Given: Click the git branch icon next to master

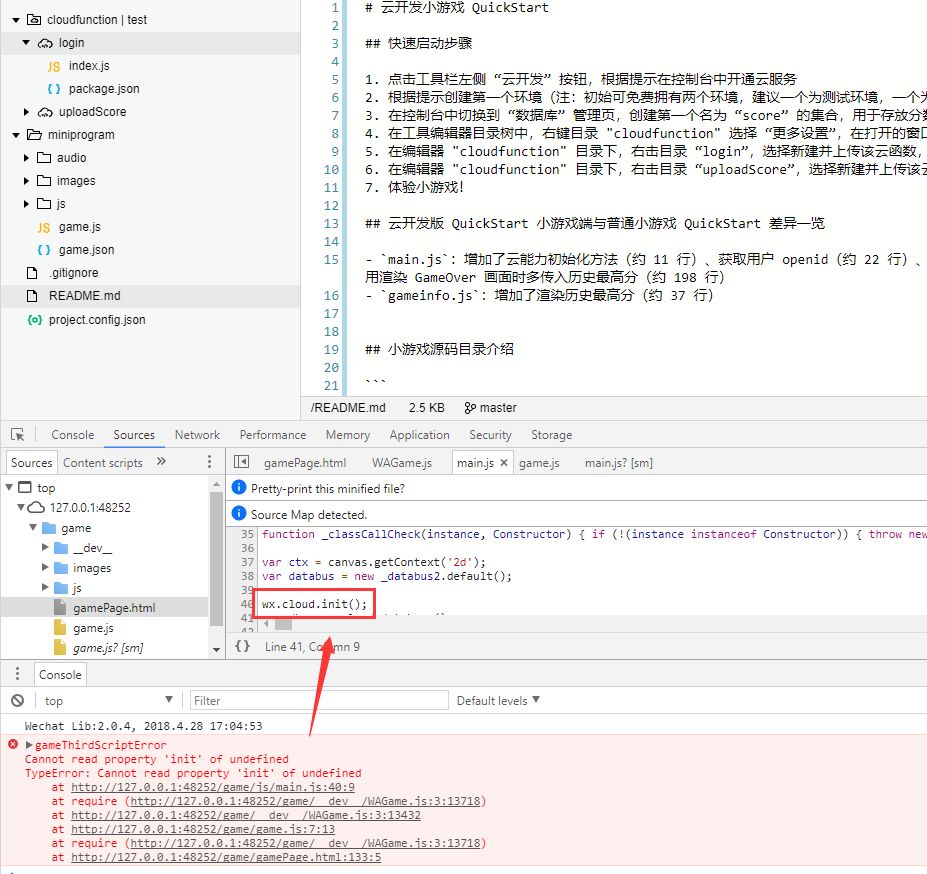Looking at the screenshot, I should click(470, 408).
